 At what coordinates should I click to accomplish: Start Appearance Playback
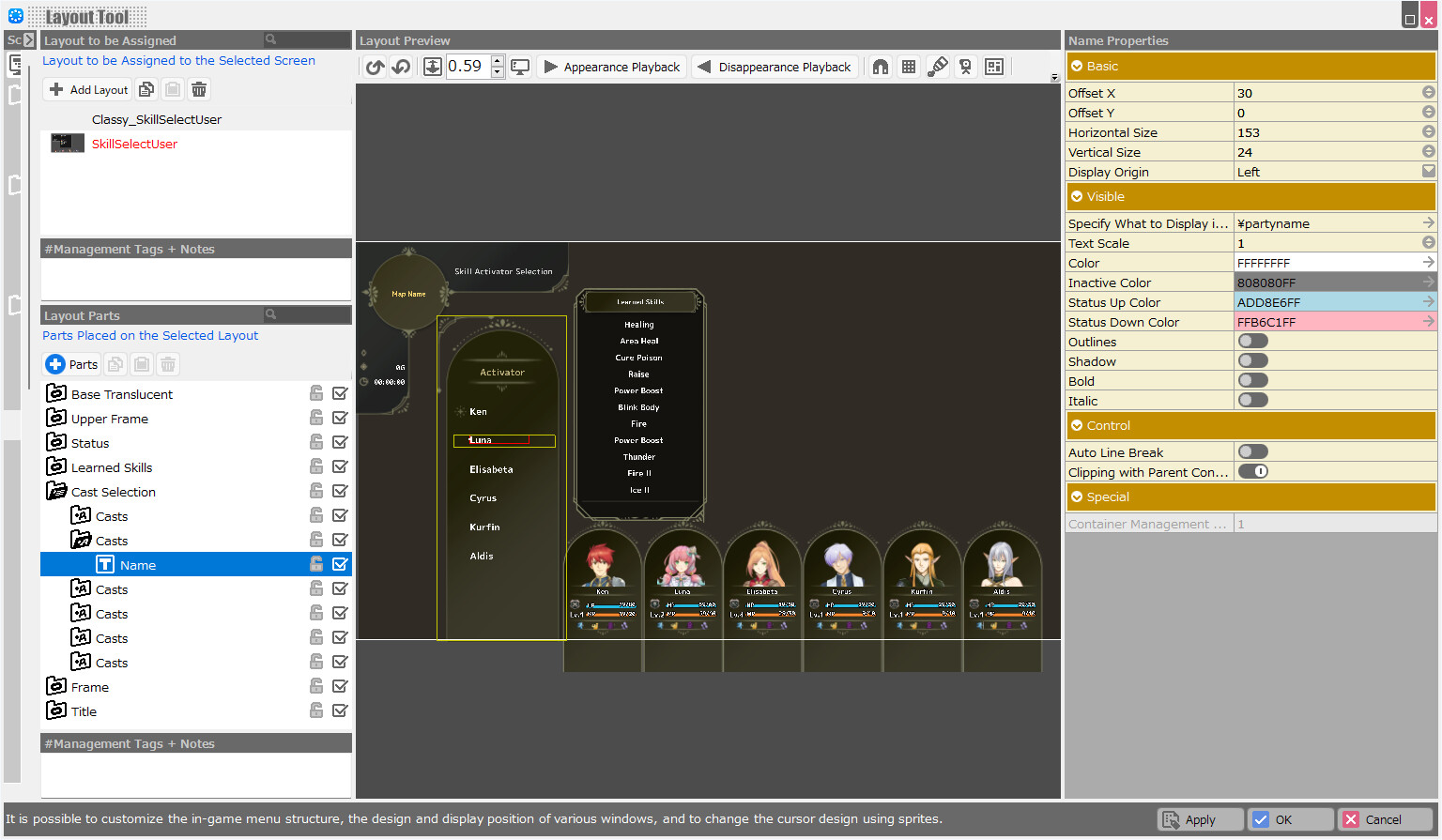[611, 66]
